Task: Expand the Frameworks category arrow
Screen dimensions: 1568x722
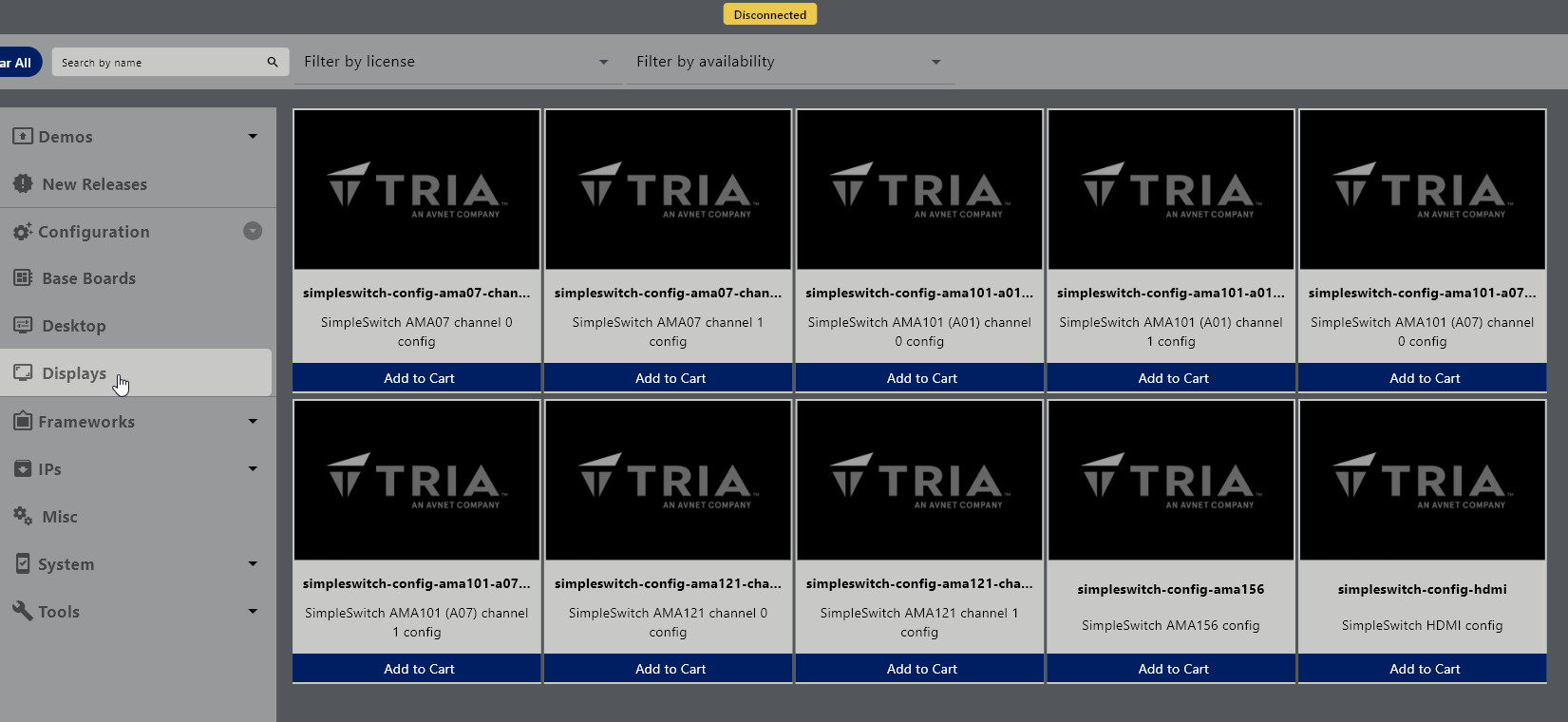Action: 253,421
